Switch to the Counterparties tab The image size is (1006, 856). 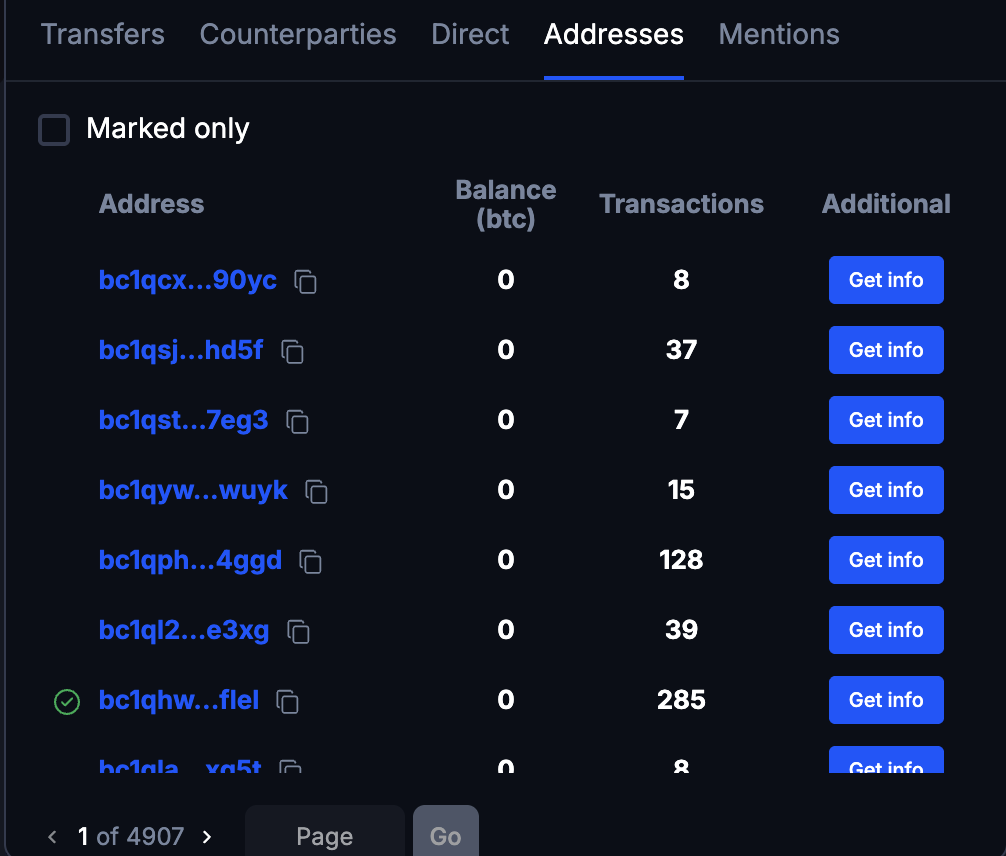(297, 34)
